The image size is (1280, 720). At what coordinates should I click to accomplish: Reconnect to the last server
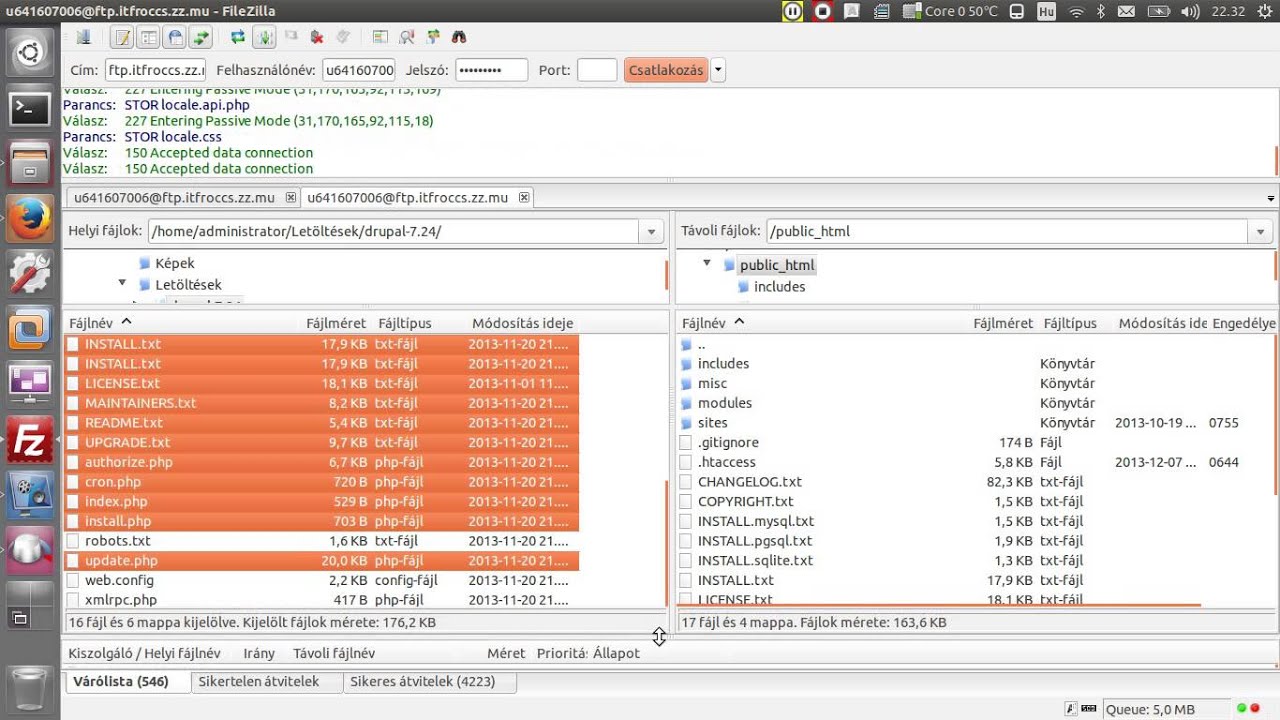[x=343, y=37]
